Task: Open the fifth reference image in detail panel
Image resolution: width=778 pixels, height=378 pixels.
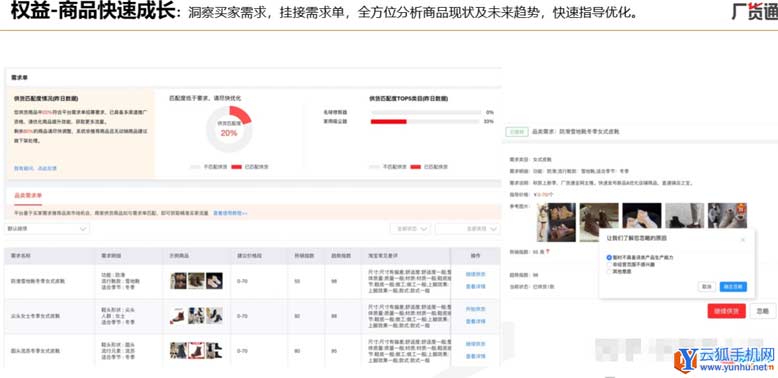Action: pyautogui.click(x=727, y=216)
